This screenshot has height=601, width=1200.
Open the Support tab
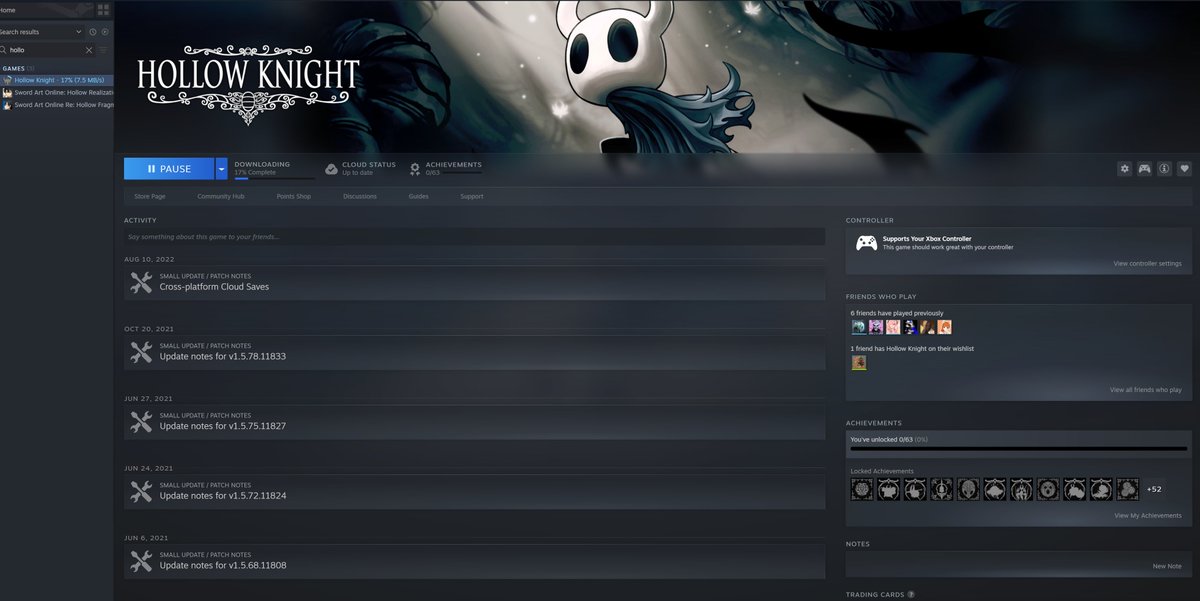pos(472,197)
